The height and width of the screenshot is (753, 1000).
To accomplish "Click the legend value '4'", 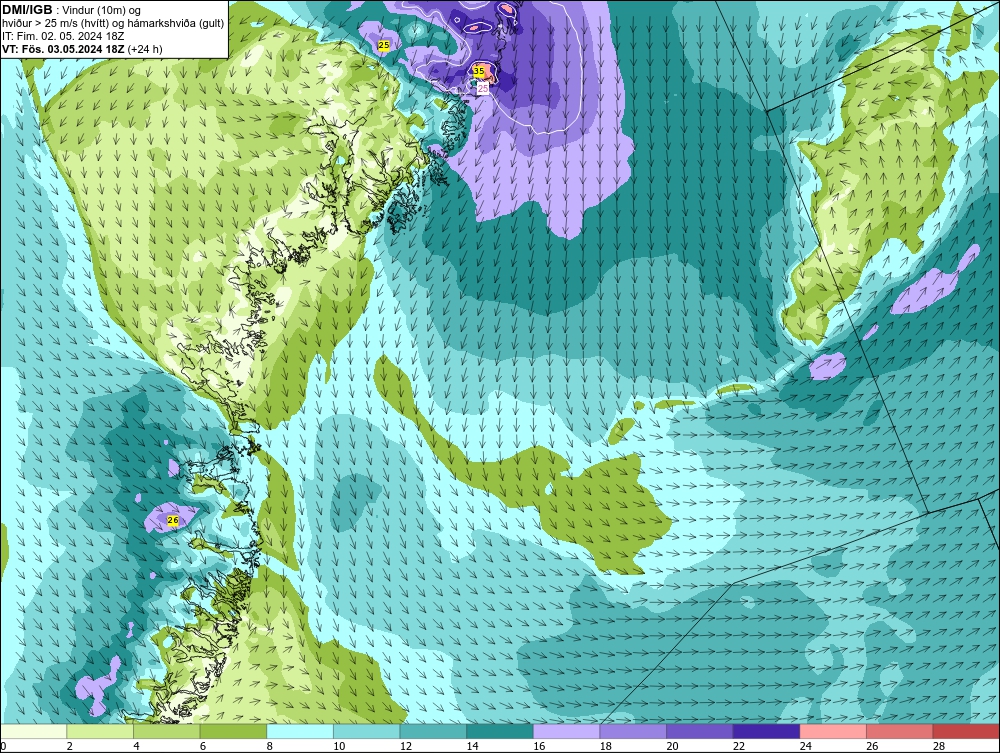I will point(136,747).
